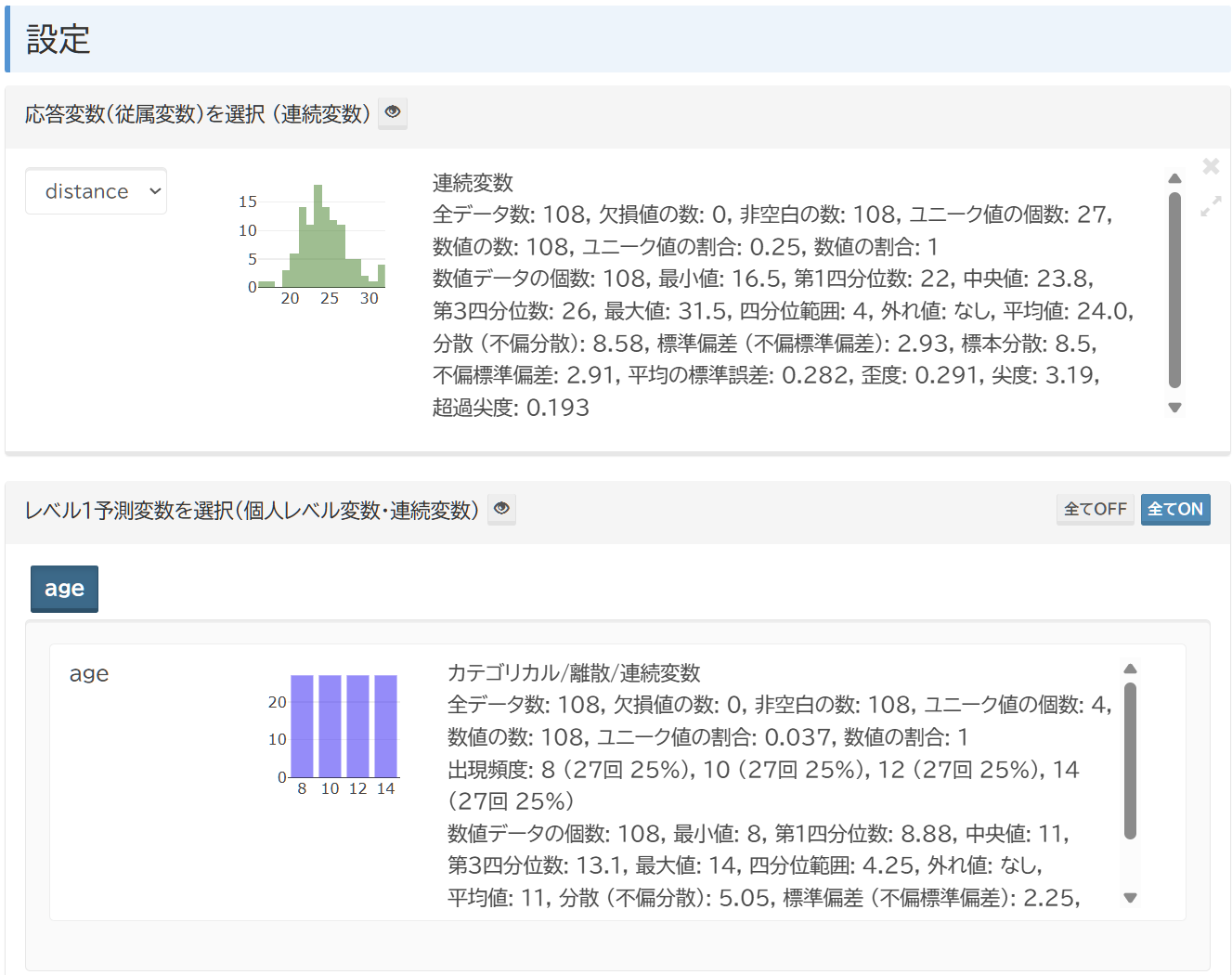Open the distance variable dropdown
The image size is (1232, 975).
click(96, 191)
